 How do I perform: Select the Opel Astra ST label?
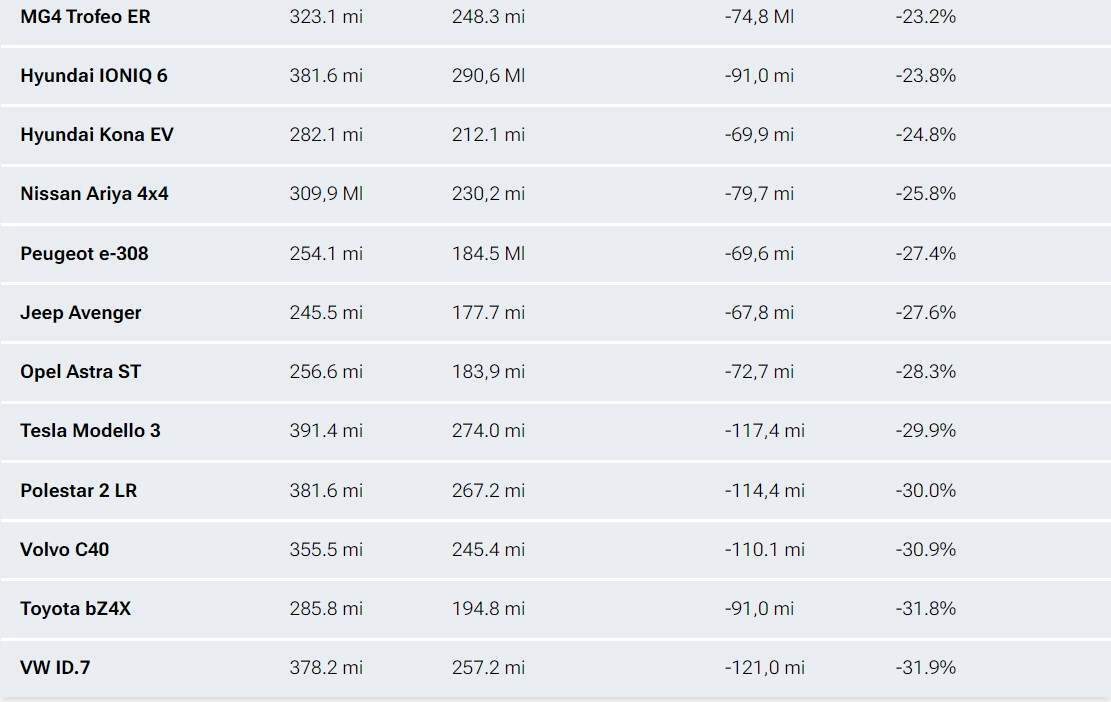click(x=81, y=371)
